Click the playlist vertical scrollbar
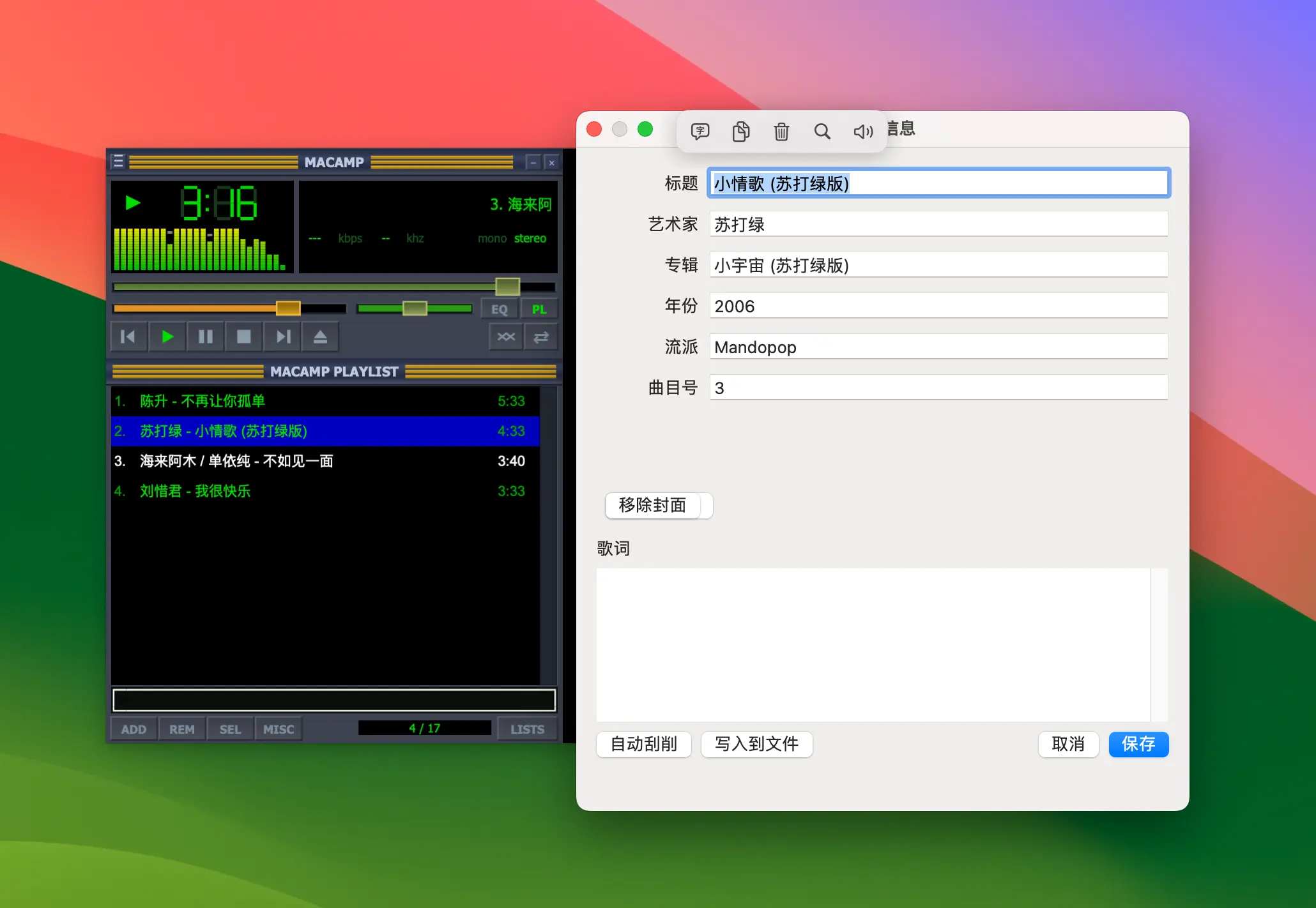 (x=548, y=535)
